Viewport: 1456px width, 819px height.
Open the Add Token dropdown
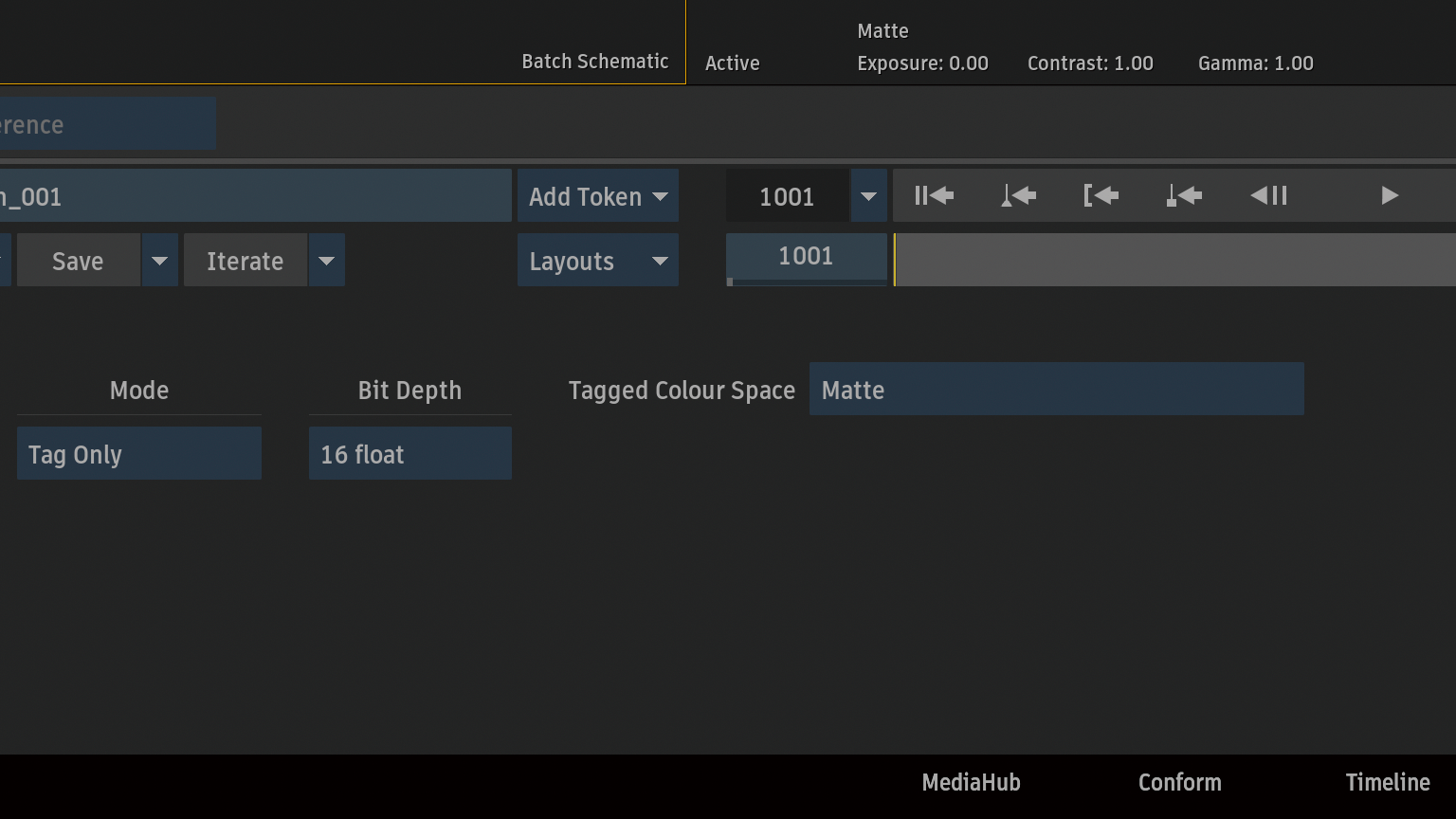597,196
